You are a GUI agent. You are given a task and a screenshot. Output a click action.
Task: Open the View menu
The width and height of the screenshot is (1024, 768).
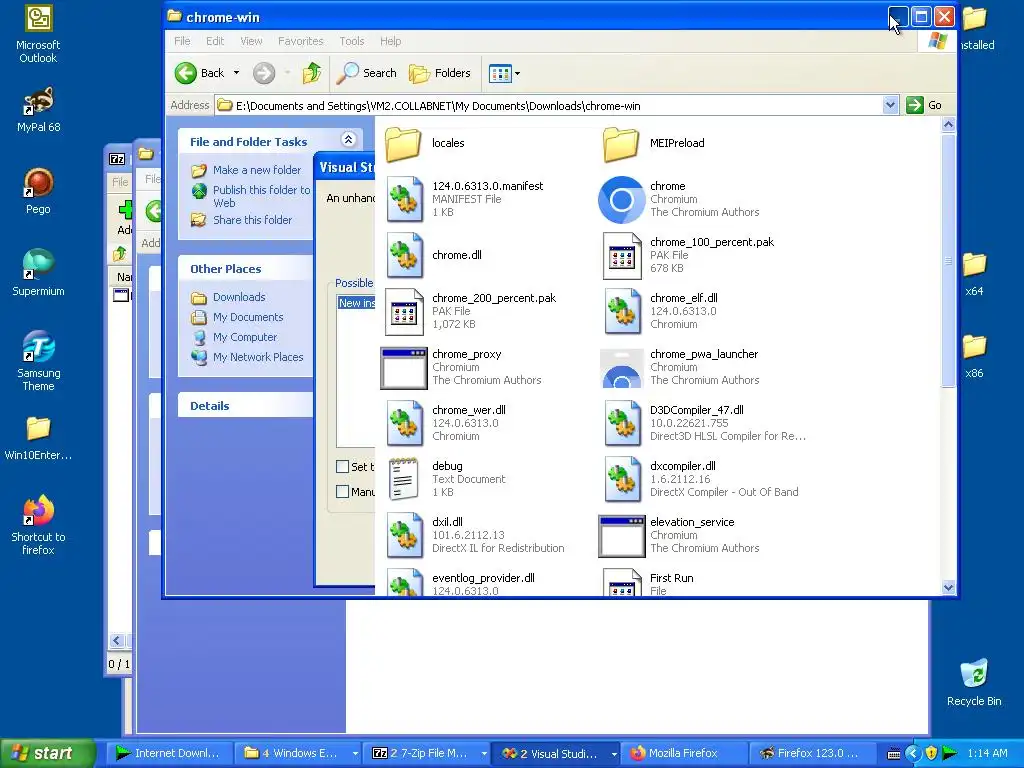(251, 41)
